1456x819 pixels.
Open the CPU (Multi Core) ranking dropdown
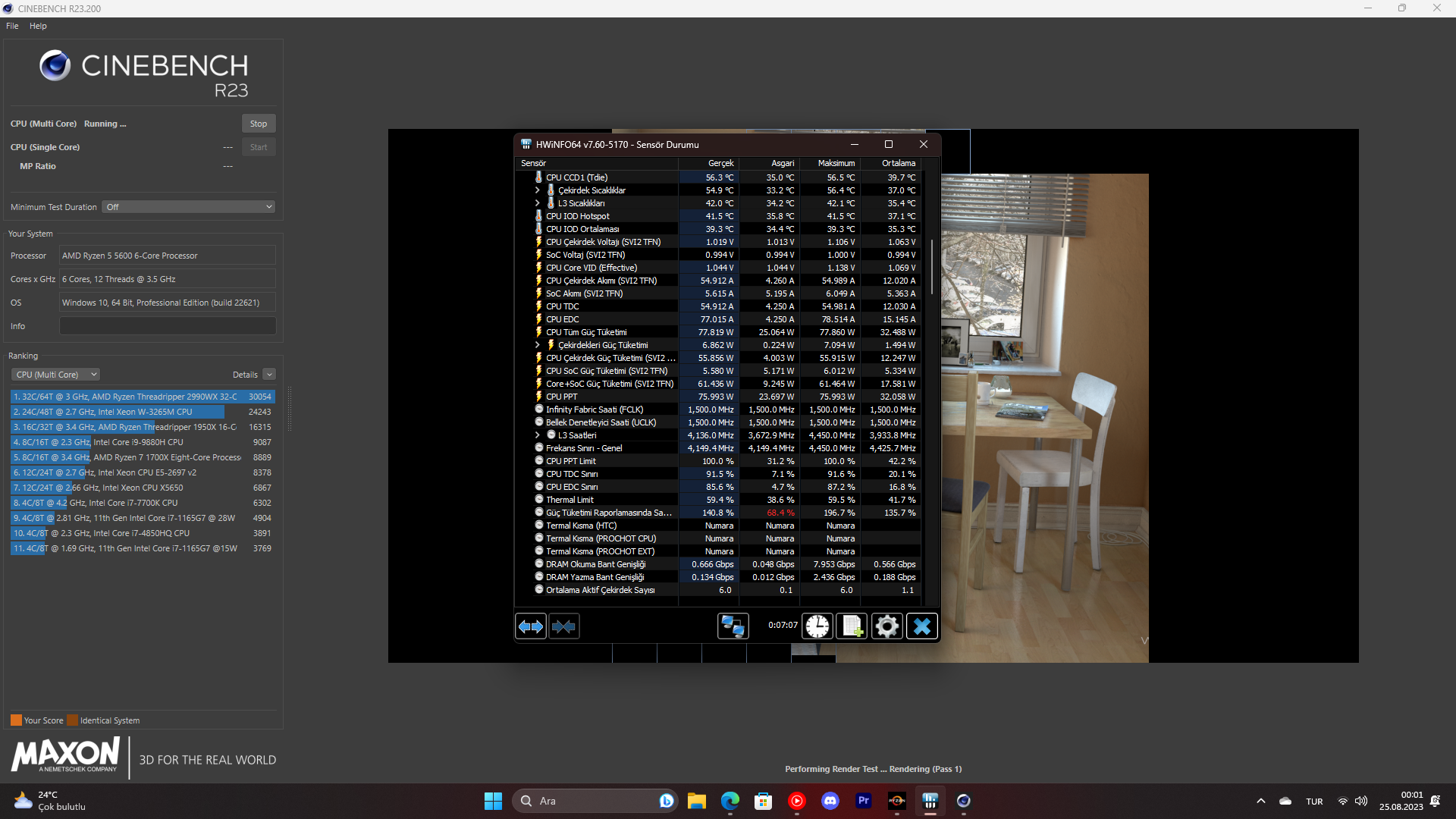click(56, 375)
